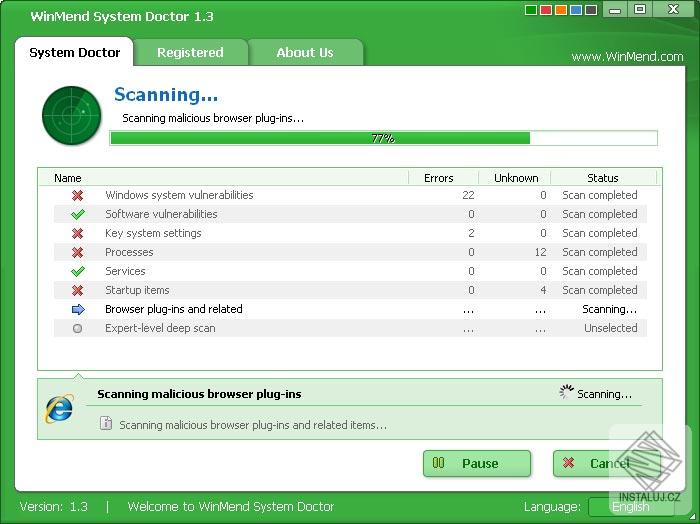700x524 pixels.
Task: Click the radar scanning icon
Action: tap(71, 116)
